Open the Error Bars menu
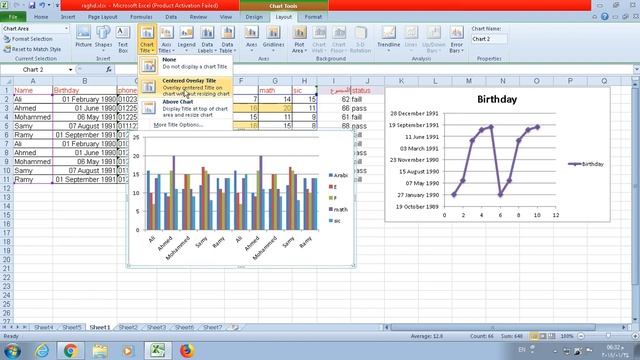Viewport: 640px width, 360px height. coord(456,39)
